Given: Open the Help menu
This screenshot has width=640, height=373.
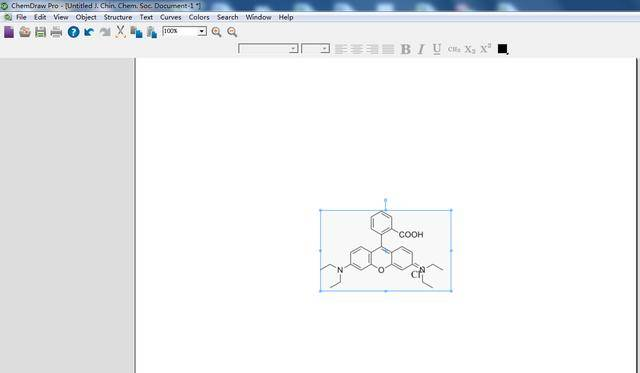Looking at the screenshot, I should [286, 17].
